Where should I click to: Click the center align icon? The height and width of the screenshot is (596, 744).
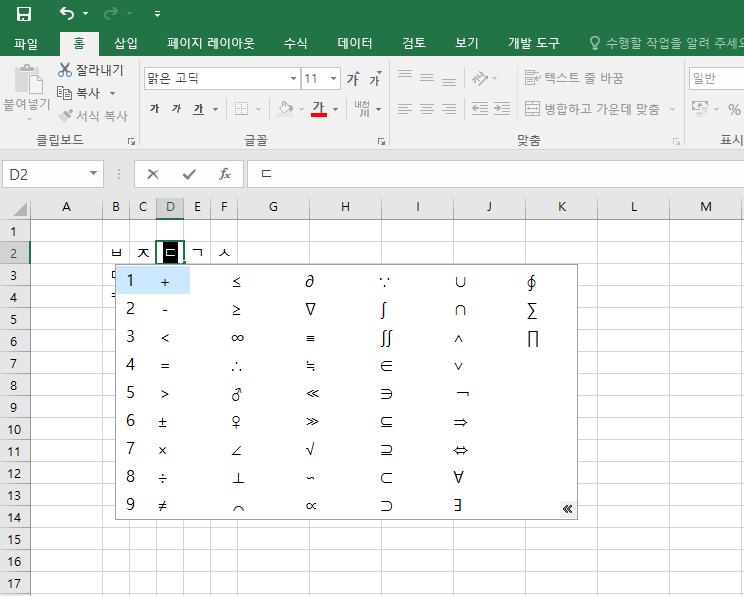(x=427, y=109)
